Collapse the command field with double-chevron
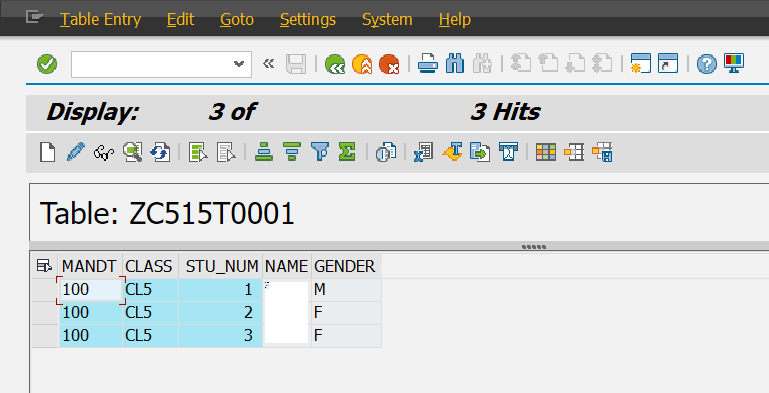 tap(268, 64)
